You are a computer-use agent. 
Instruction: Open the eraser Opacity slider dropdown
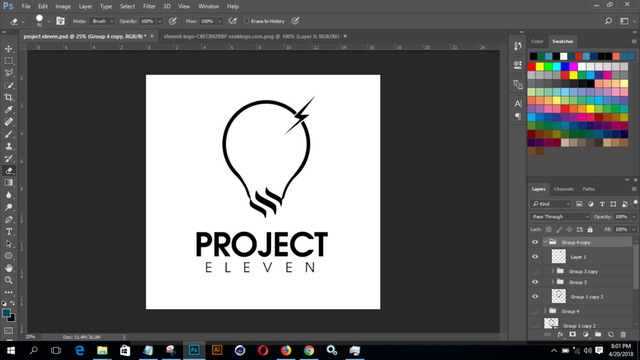(160, 21)
